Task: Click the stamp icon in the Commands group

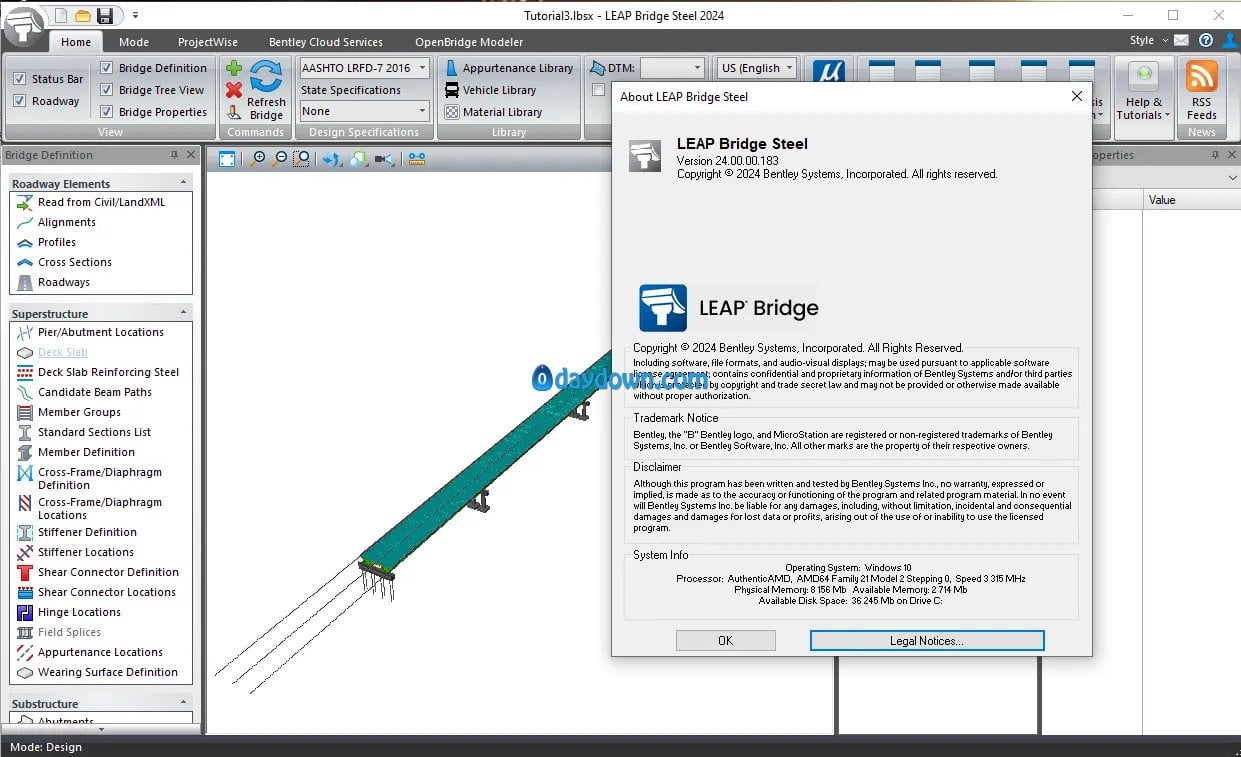Action: coord(233,112)
